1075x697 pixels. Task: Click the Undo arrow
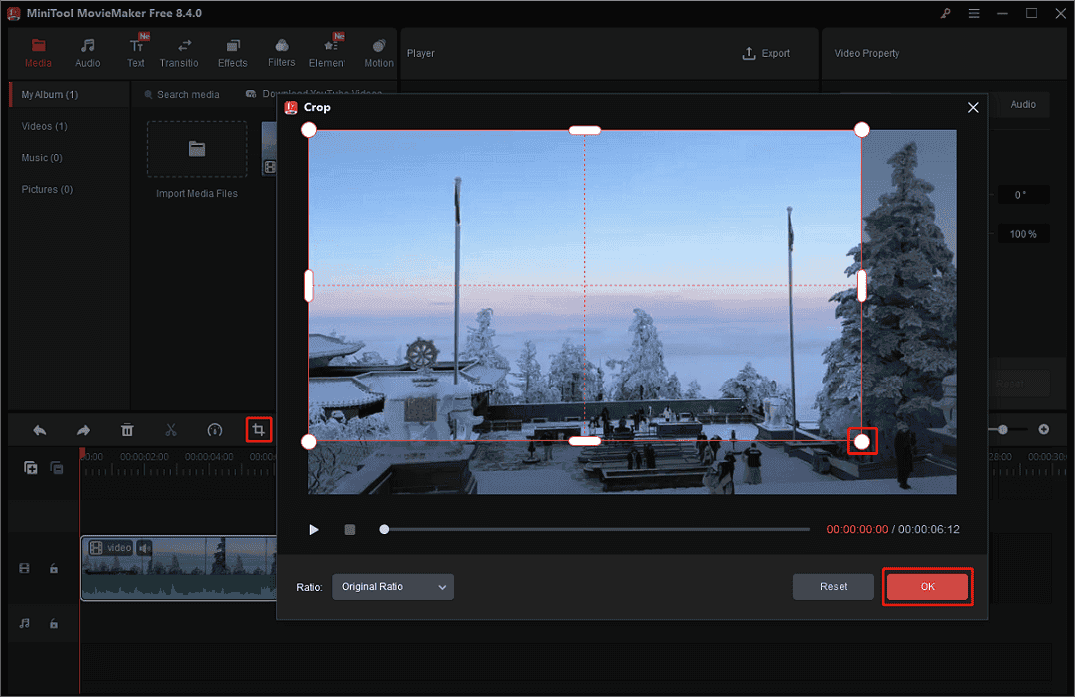point(39,429)
